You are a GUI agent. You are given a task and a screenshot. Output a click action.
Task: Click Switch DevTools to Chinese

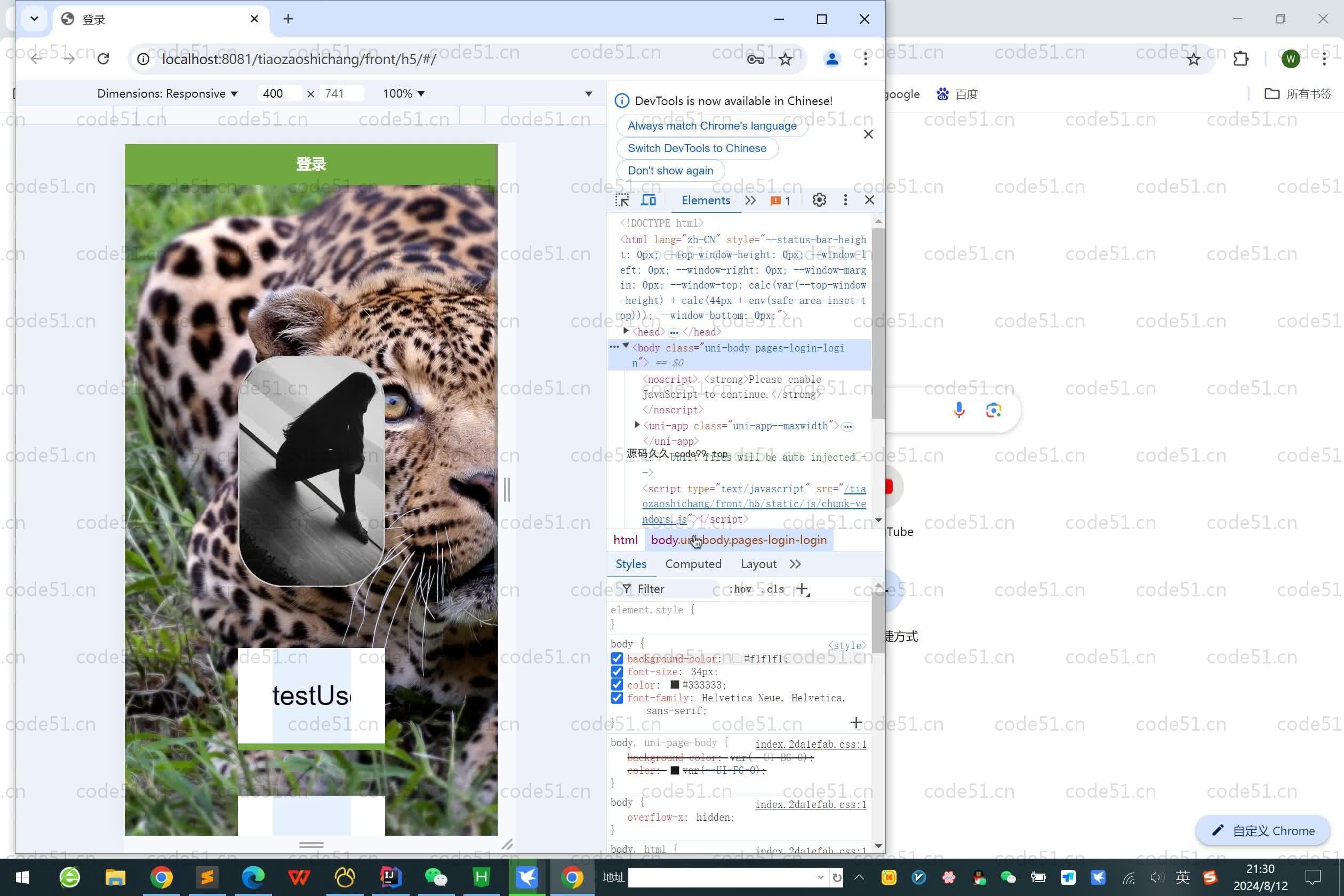(x=697, y=149)
